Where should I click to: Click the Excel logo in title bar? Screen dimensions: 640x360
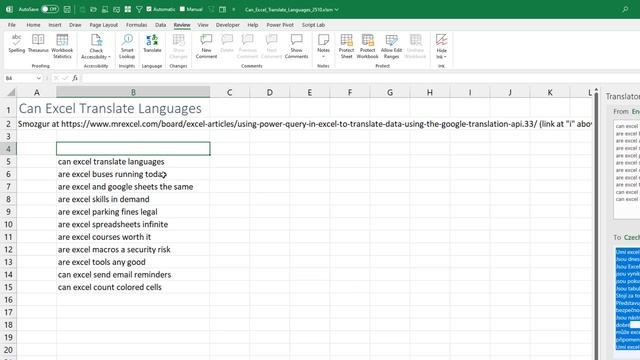click(9, 9)
